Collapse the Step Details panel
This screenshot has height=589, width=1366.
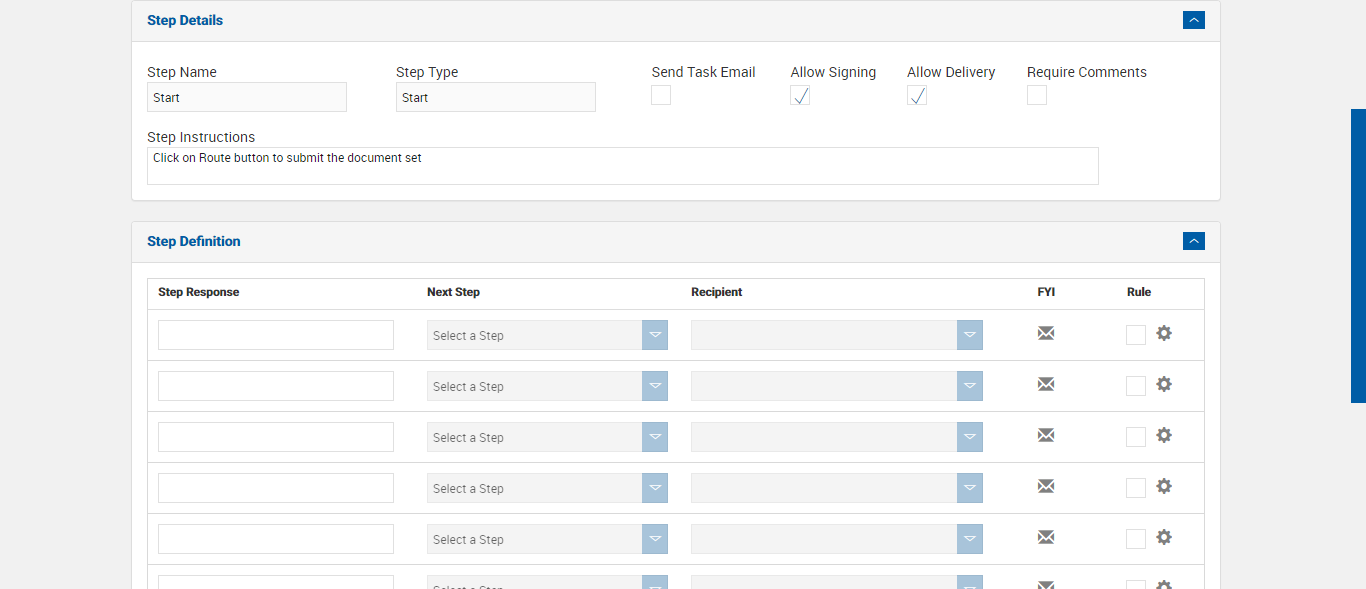[1193, 20]
